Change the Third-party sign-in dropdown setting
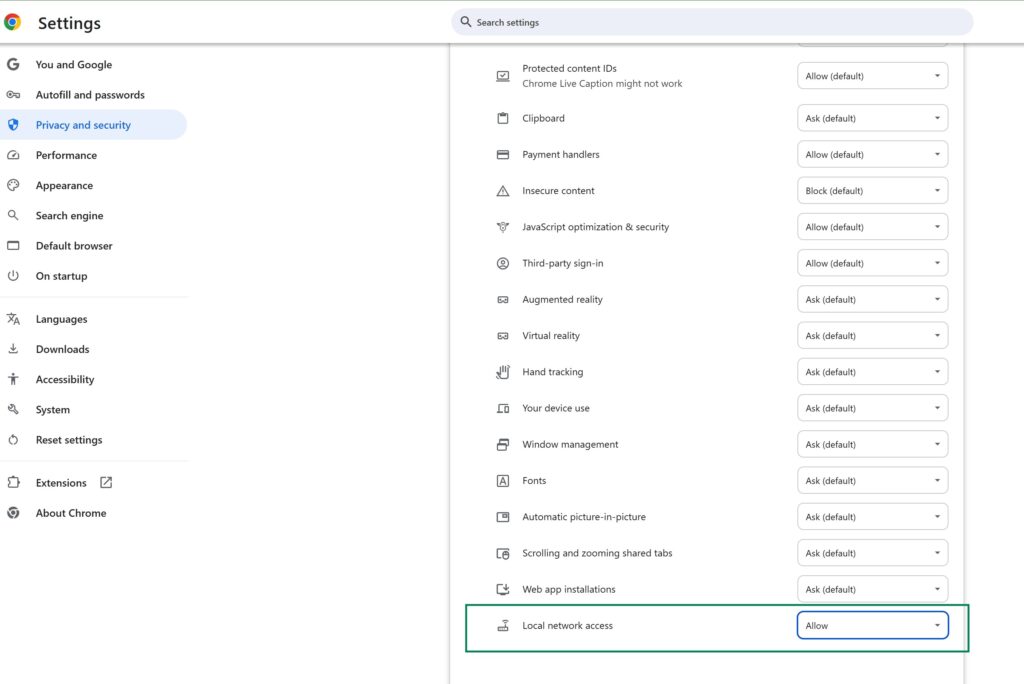This screenshot has width=1024, height=684. (872, 263)
